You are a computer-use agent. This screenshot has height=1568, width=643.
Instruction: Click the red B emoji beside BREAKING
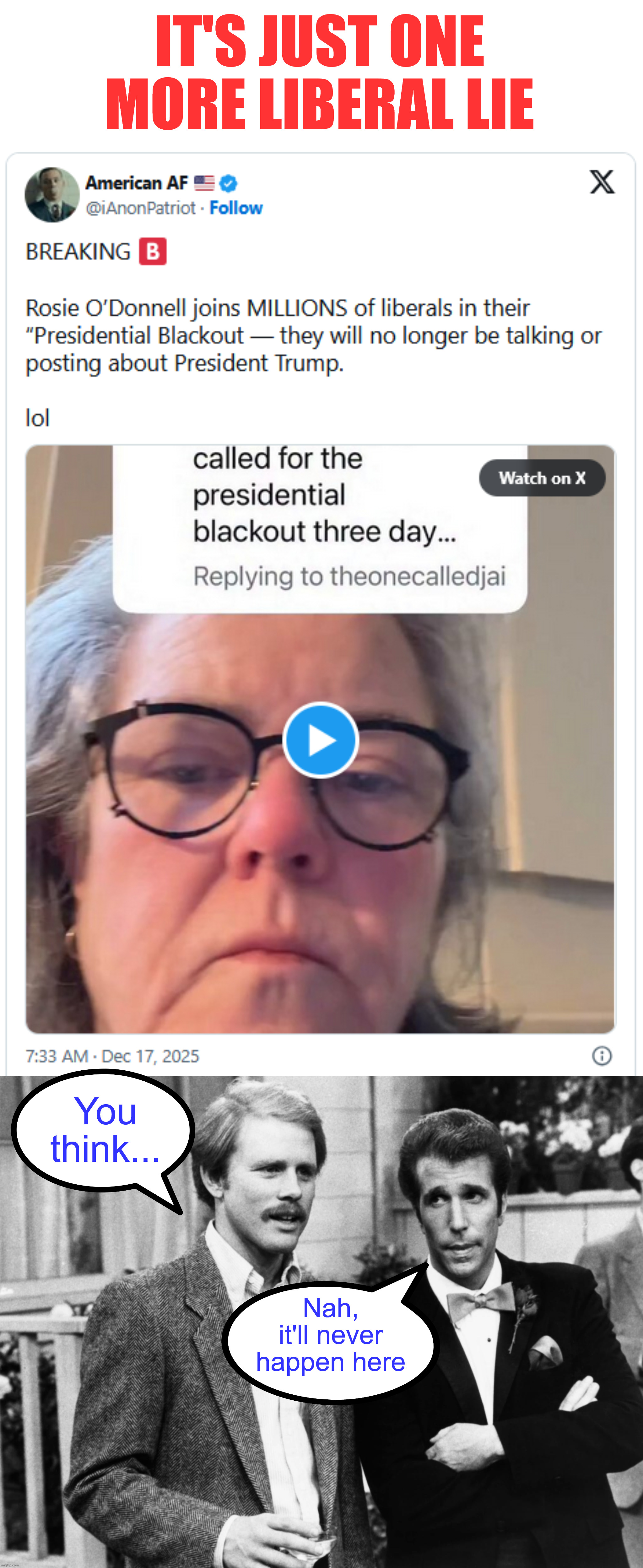coord(152,251)
